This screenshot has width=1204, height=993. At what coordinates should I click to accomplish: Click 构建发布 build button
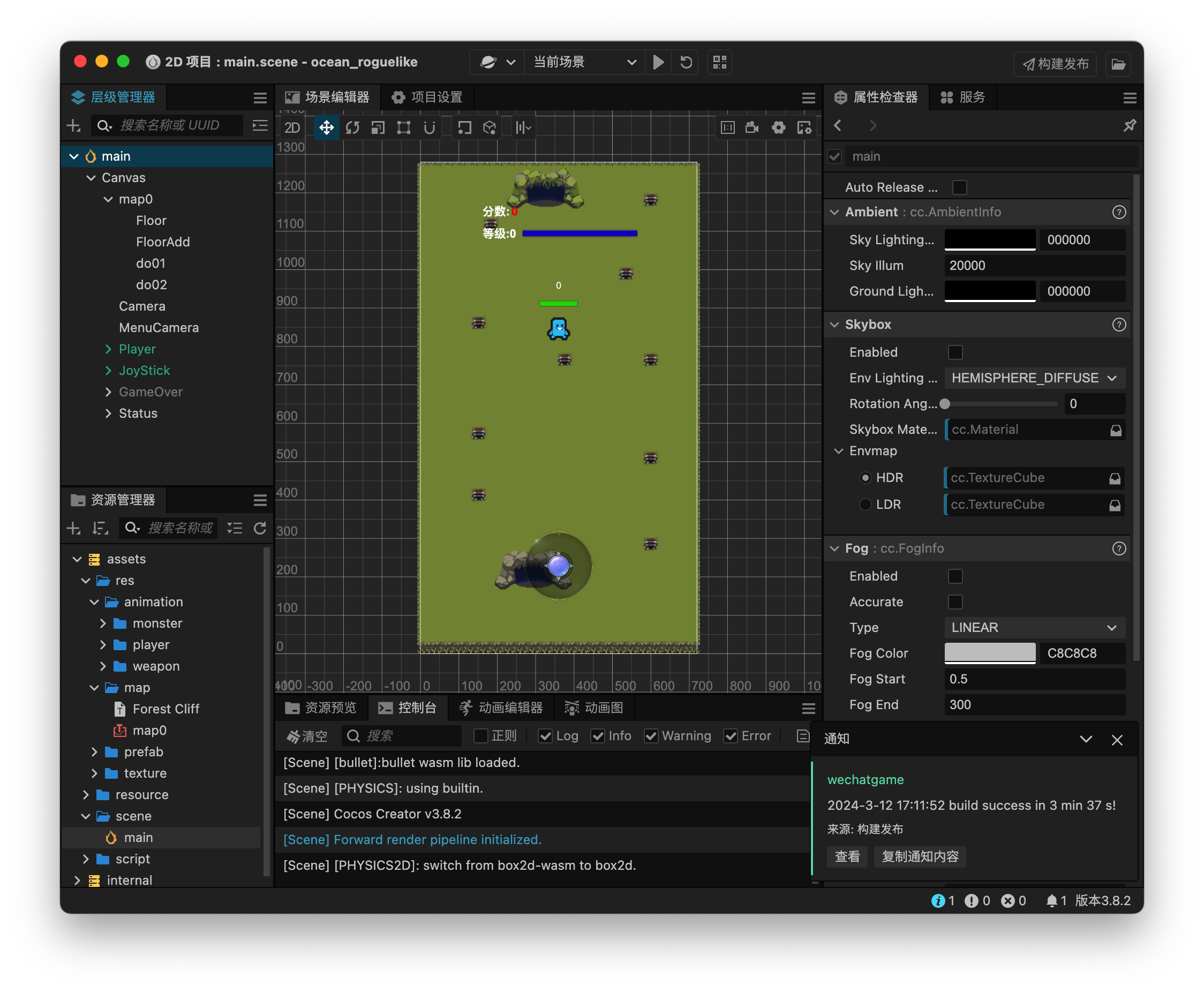pos(1055,64)
